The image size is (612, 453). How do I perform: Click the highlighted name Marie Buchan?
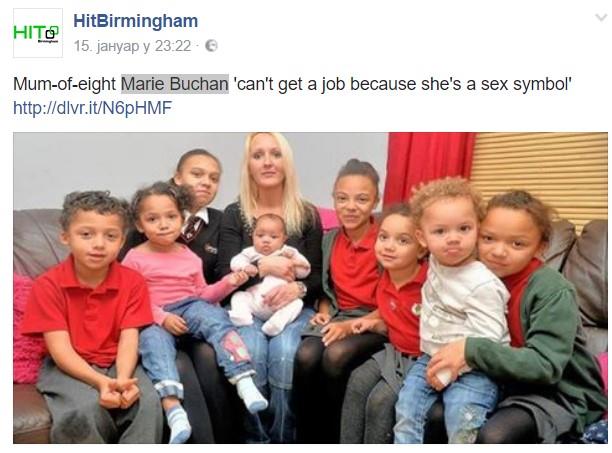pos(175,84)
